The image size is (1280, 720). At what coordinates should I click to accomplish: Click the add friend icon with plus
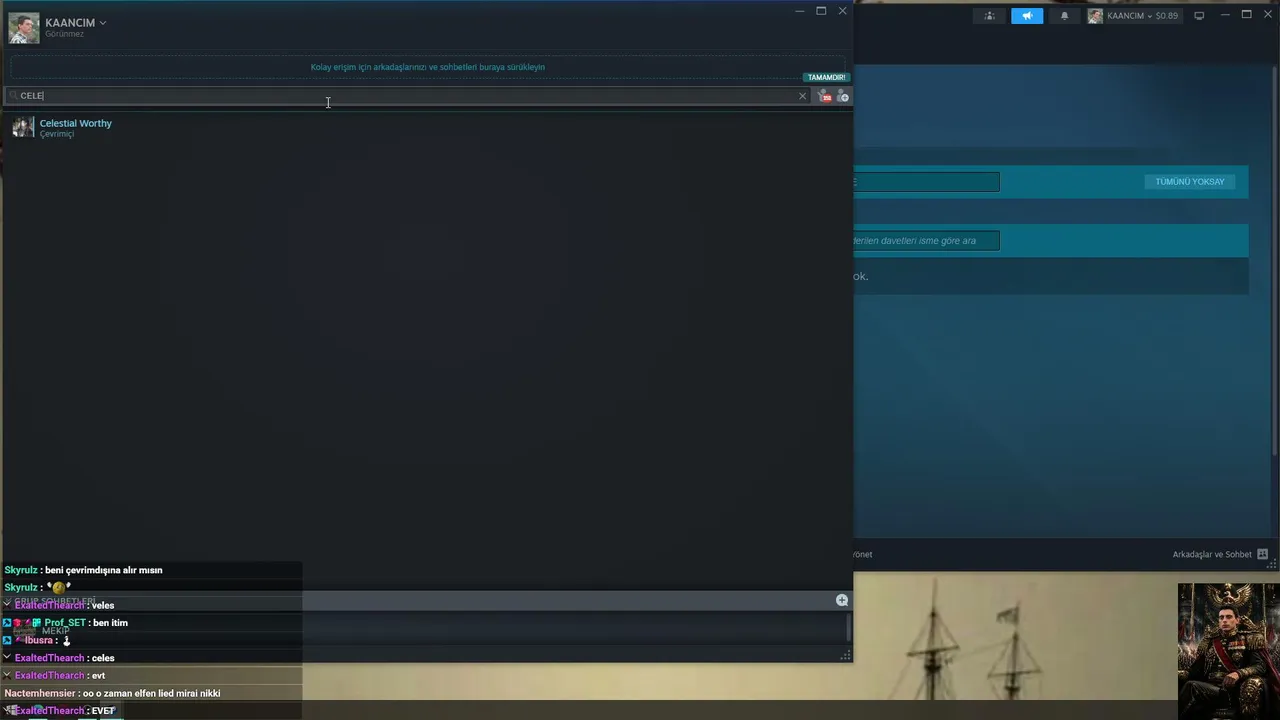point(843,96)
